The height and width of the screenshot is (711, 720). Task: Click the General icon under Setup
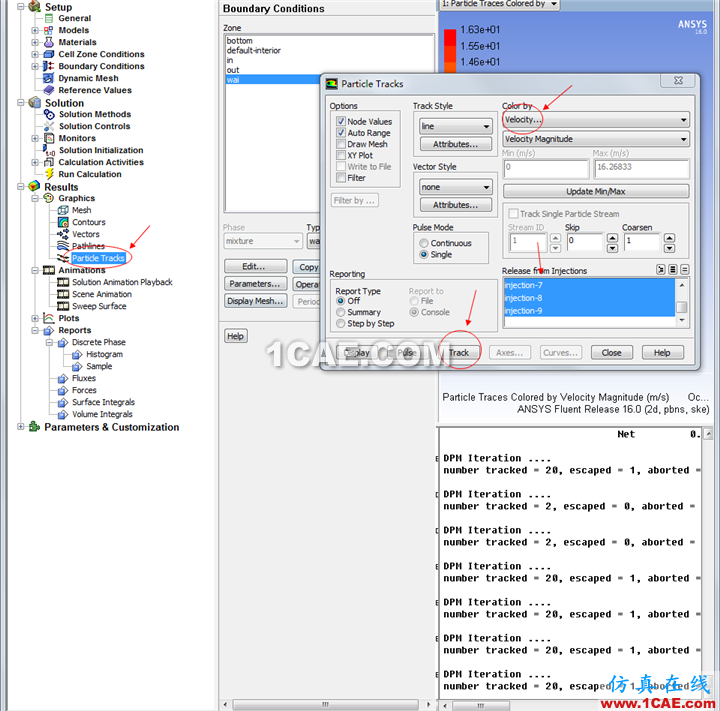coord(49,18)
